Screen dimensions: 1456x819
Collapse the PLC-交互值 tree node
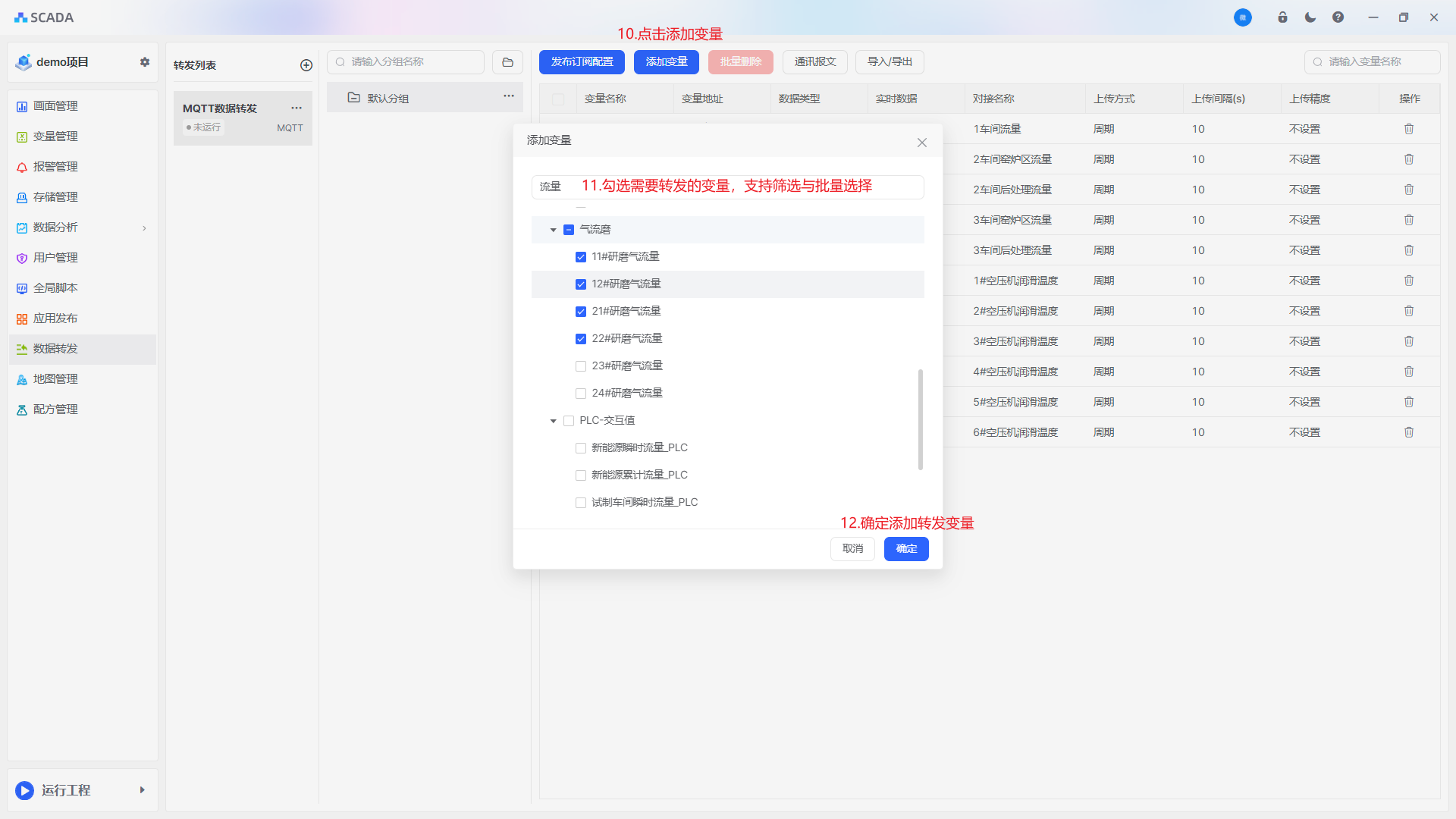(554, 421)
